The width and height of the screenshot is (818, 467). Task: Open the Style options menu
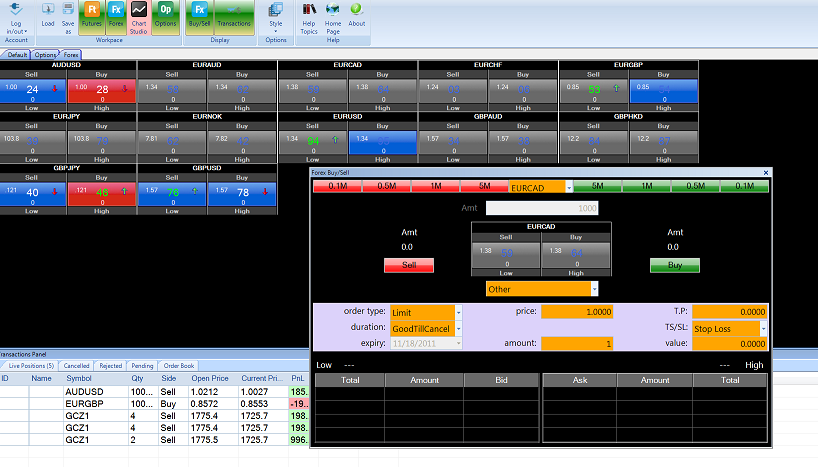tap(275, 18)
